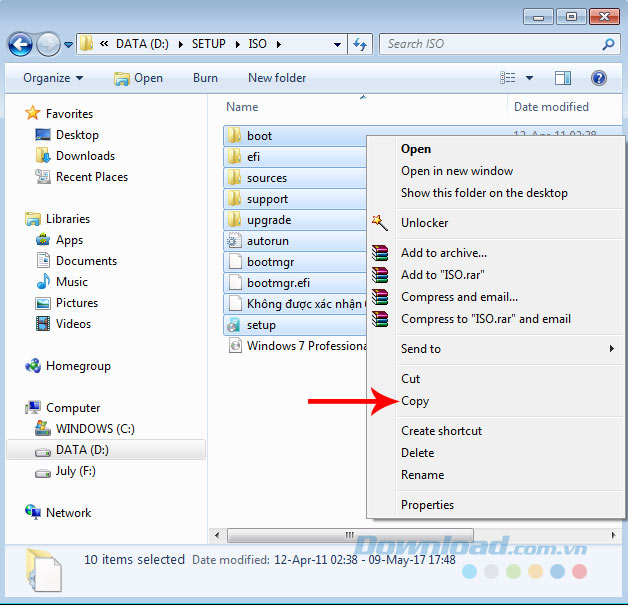Viewport: 628px width, 605px height.
Task: Open Desktop under Favorites
Action: 67,135
